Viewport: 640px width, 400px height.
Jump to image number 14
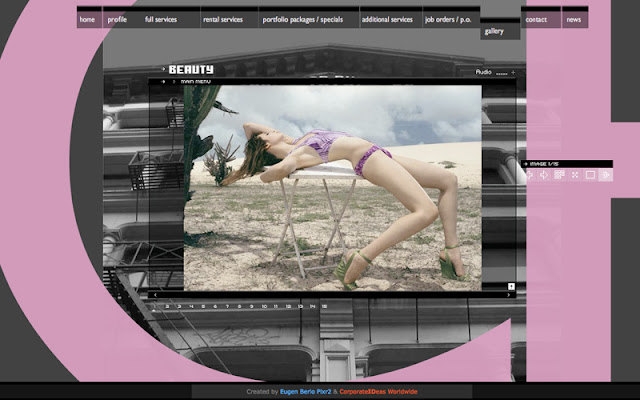pyautogui.click(x=312, y=306)
